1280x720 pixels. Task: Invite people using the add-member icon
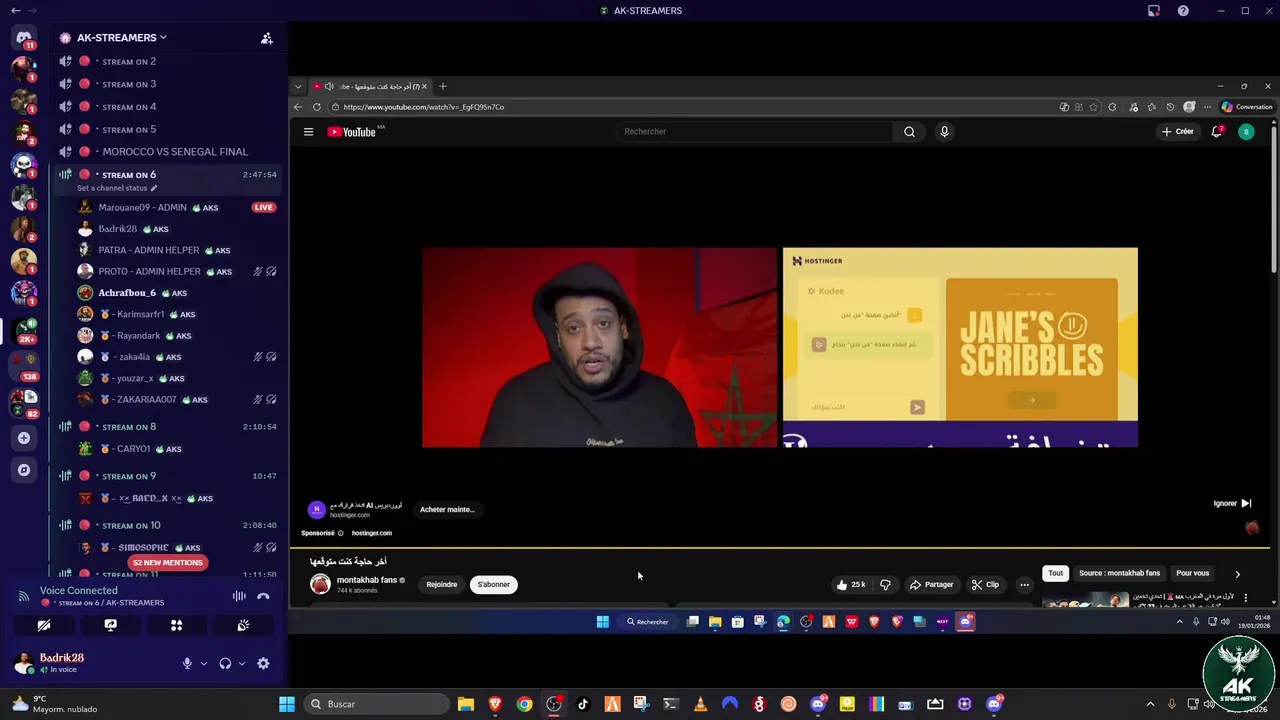267,38
